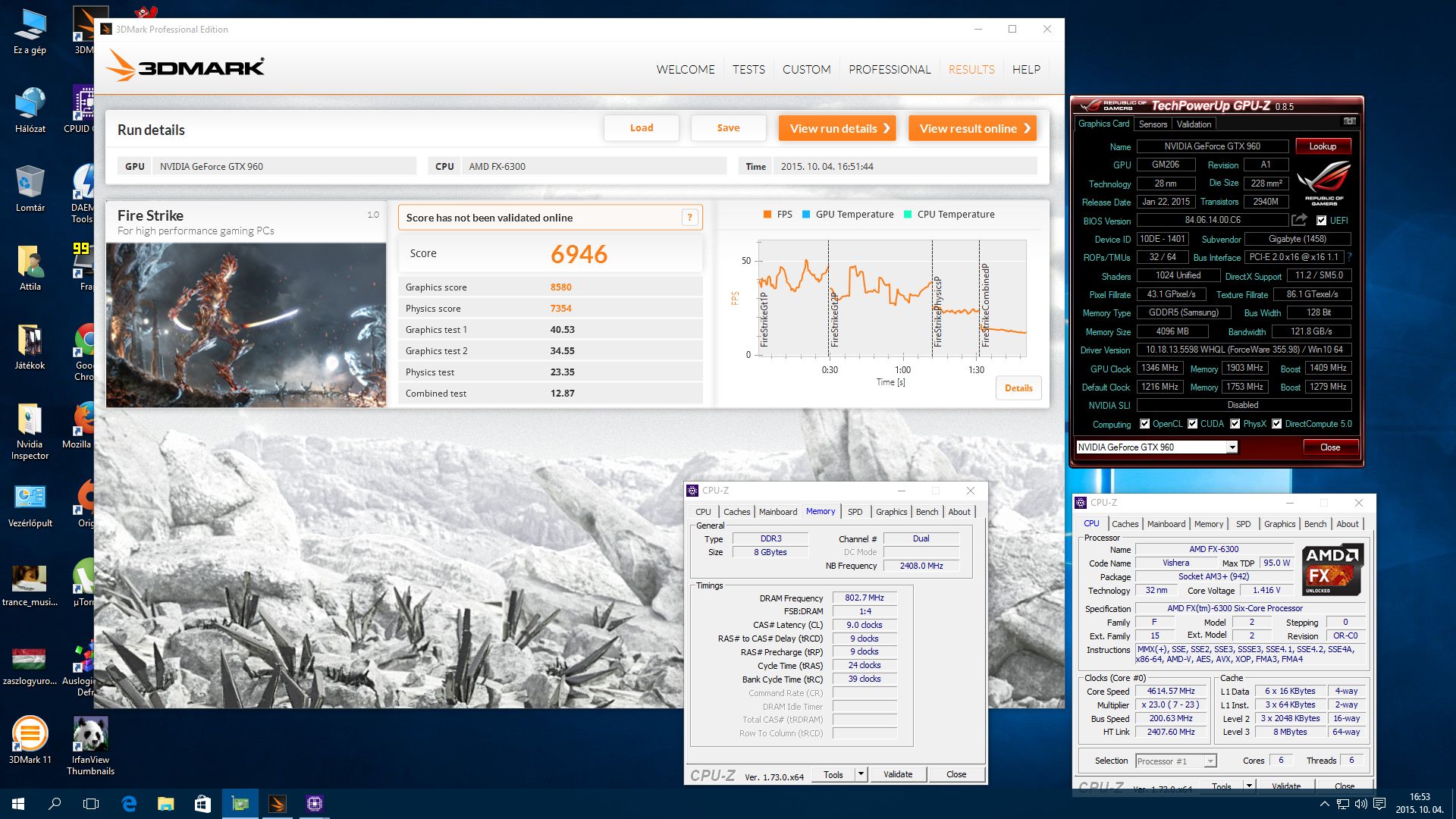Open the Lomtár recycle bin icon
The image size is (1456, 819).
coord(30,190)
